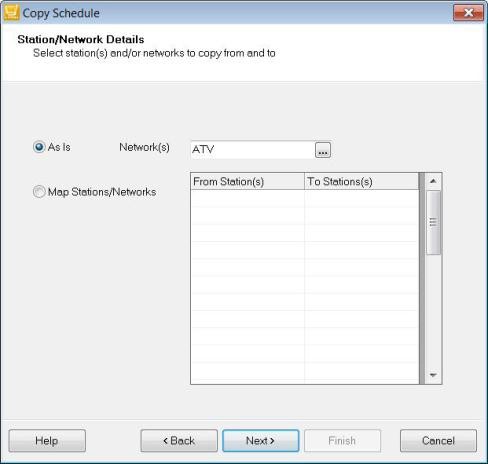Image resolution: width=488 pixels, height=464 pixels.
Task: Click the Copy Schedule title bar icon
Action: (x=11, y=13)
